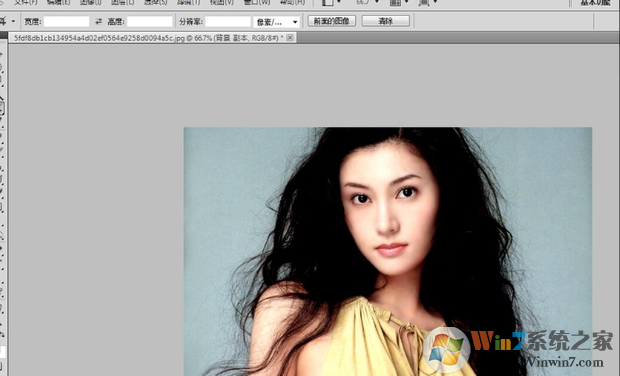
Task: Click the View Extras icon in the top bar
Action: pos(331,2)
